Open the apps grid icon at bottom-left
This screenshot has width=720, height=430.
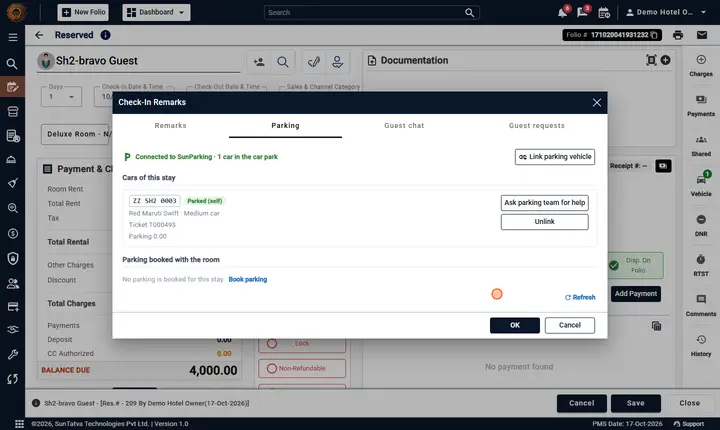pyautogui.click(x=19, y=424)
